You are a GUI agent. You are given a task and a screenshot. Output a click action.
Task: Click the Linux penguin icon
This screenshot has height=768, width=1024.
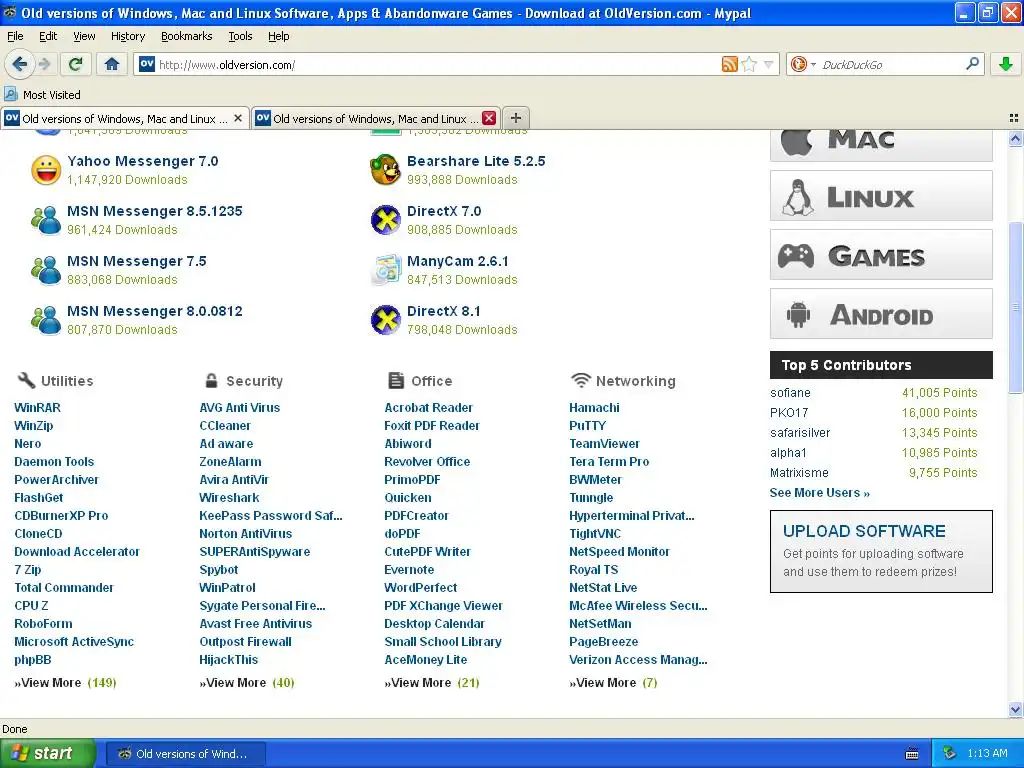point(798,197)
